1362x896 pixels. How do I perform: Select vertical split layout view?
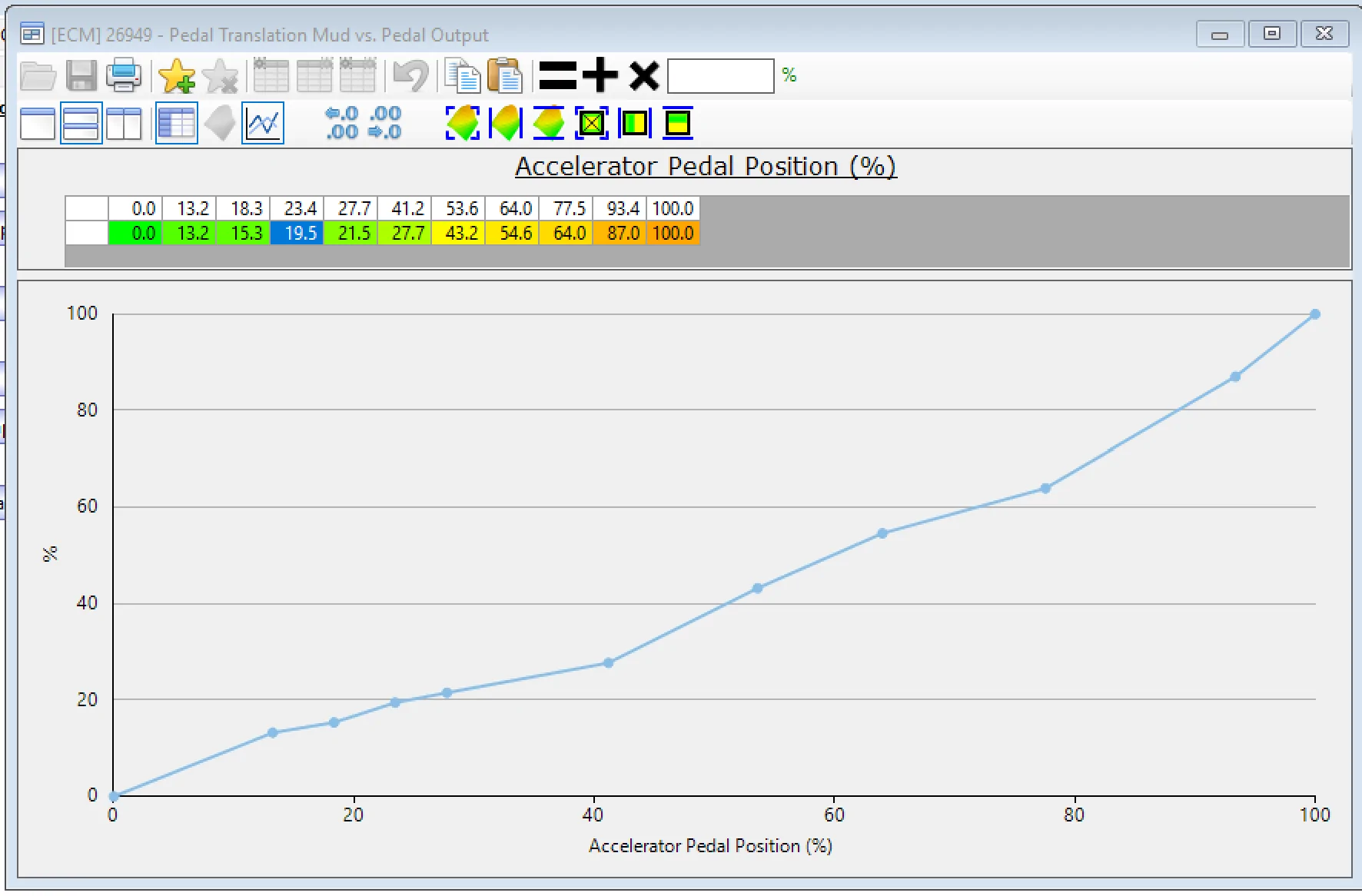[124, 124]
